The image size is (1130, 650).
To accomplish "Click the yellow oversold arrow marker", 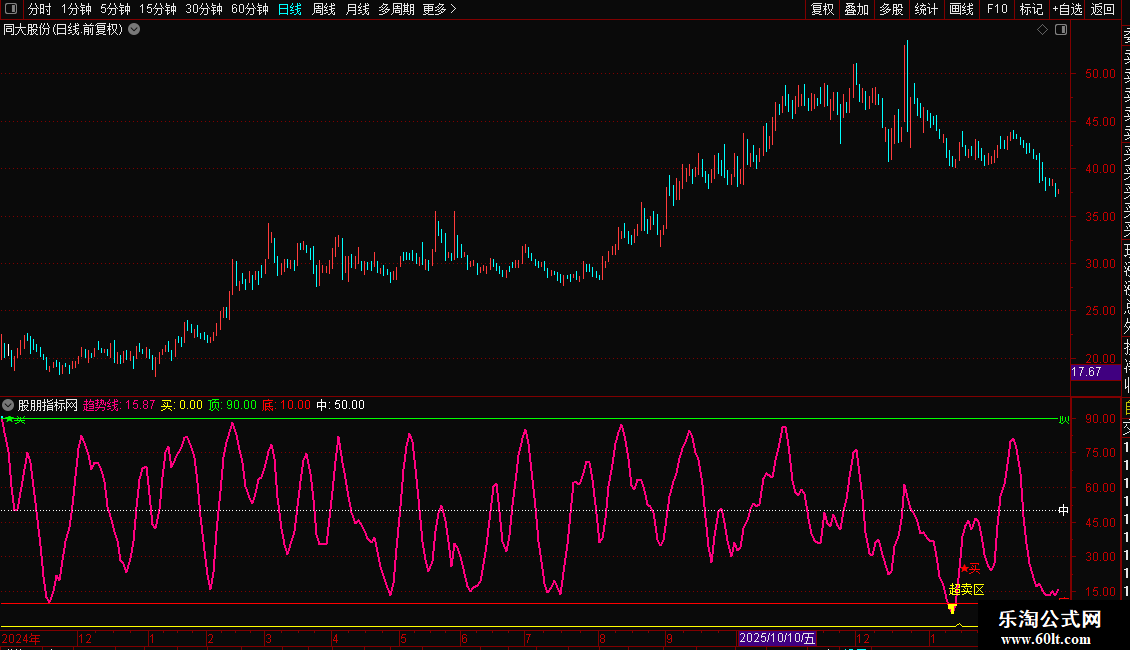I will 952,608.
